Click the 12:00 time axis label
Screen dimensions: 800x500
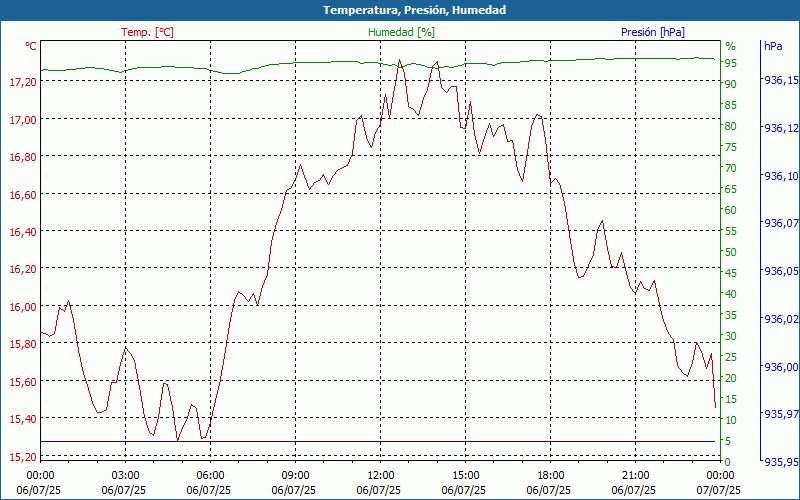click(380, 475)
